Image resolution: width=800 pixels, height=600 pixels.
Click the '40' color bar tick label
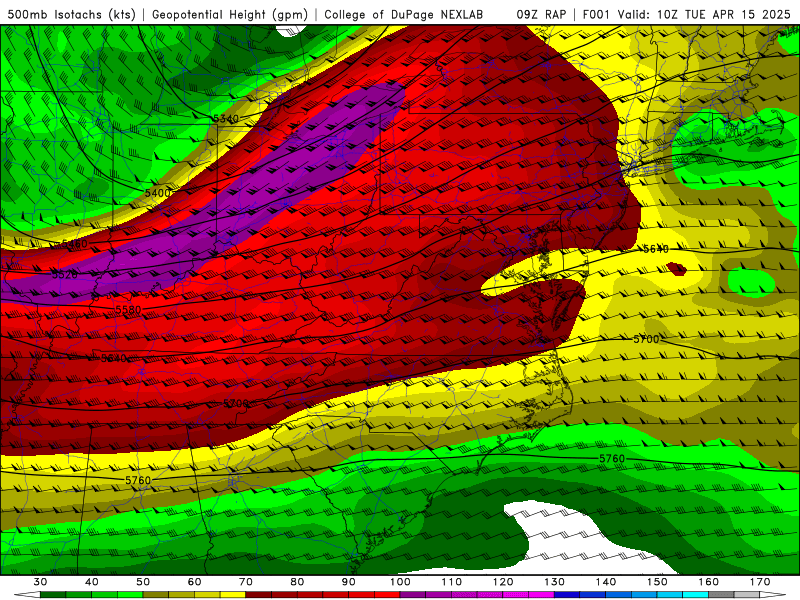pos(92,582)
